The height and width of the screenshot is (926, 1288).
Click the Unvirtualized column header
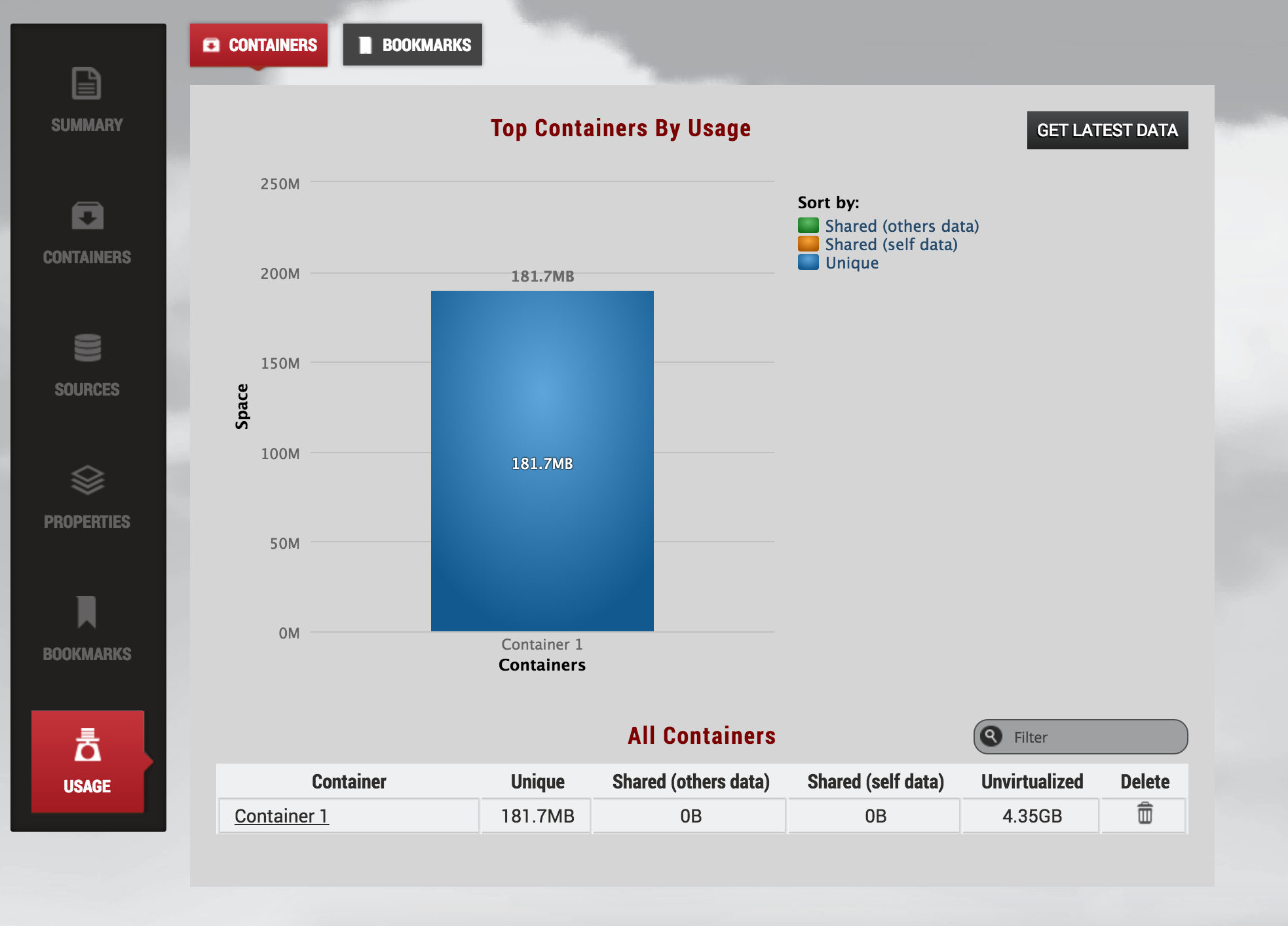[x=1031, y=781]
